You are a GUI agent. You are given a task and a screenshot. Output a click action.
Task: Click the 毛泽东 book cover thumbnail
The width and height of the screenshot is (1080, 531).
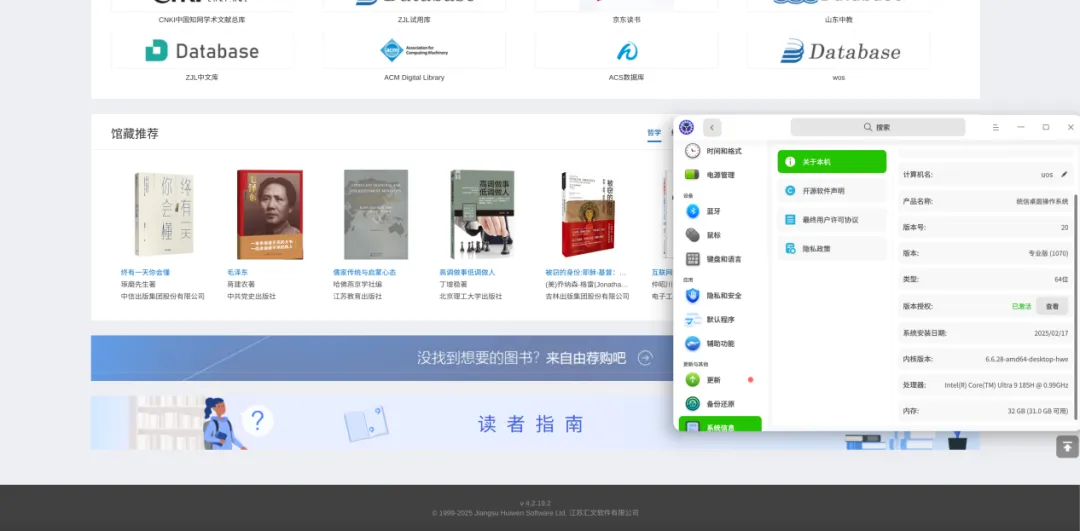tap(270, 215)
